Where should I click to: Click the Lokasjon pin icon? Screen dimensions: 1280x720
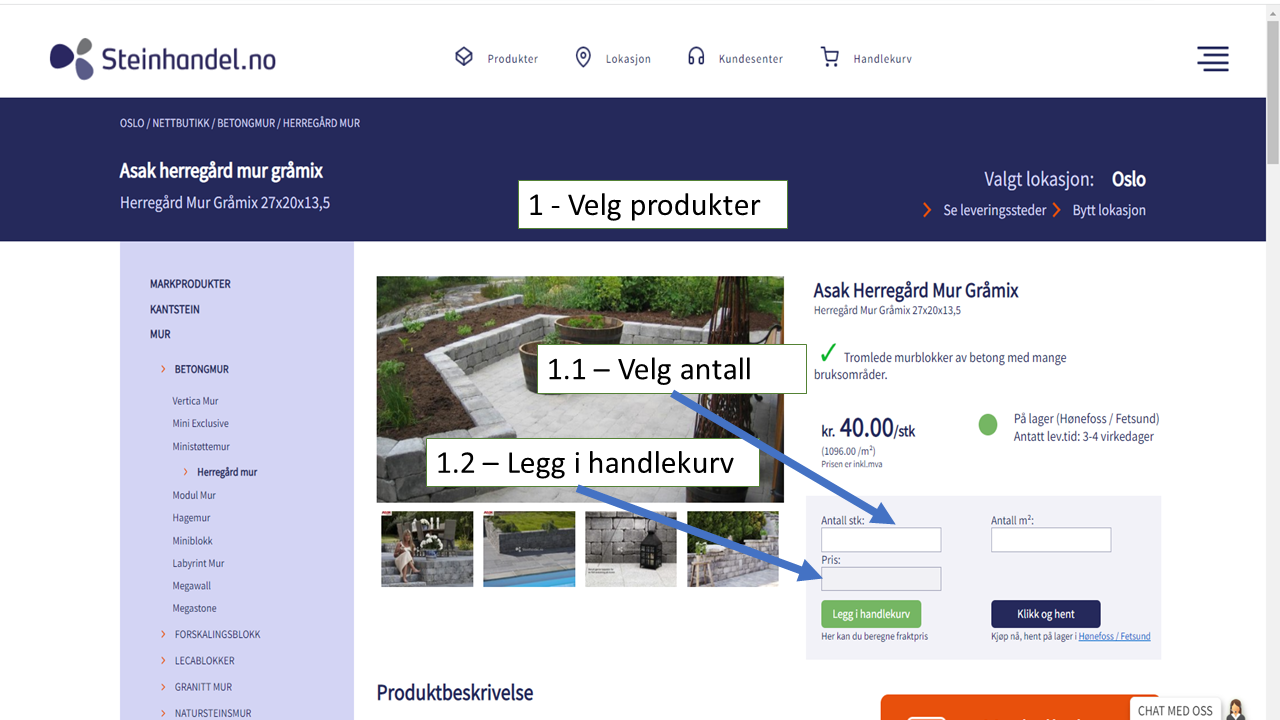pyautogui.click(x=583, y=57)
